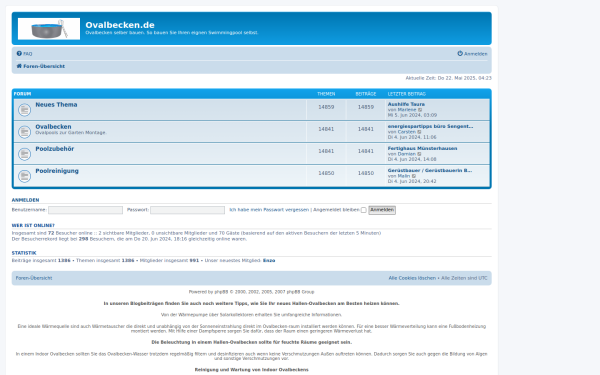Image resolution: width=600 pixels, height=375 pixels.
Task: Click the Poolzubehör forum row icon
Action: 24,154
